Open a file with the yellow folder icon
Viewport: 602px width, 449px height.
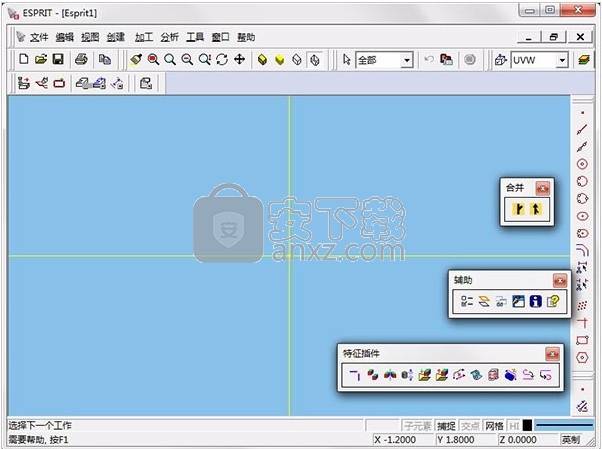41,60
